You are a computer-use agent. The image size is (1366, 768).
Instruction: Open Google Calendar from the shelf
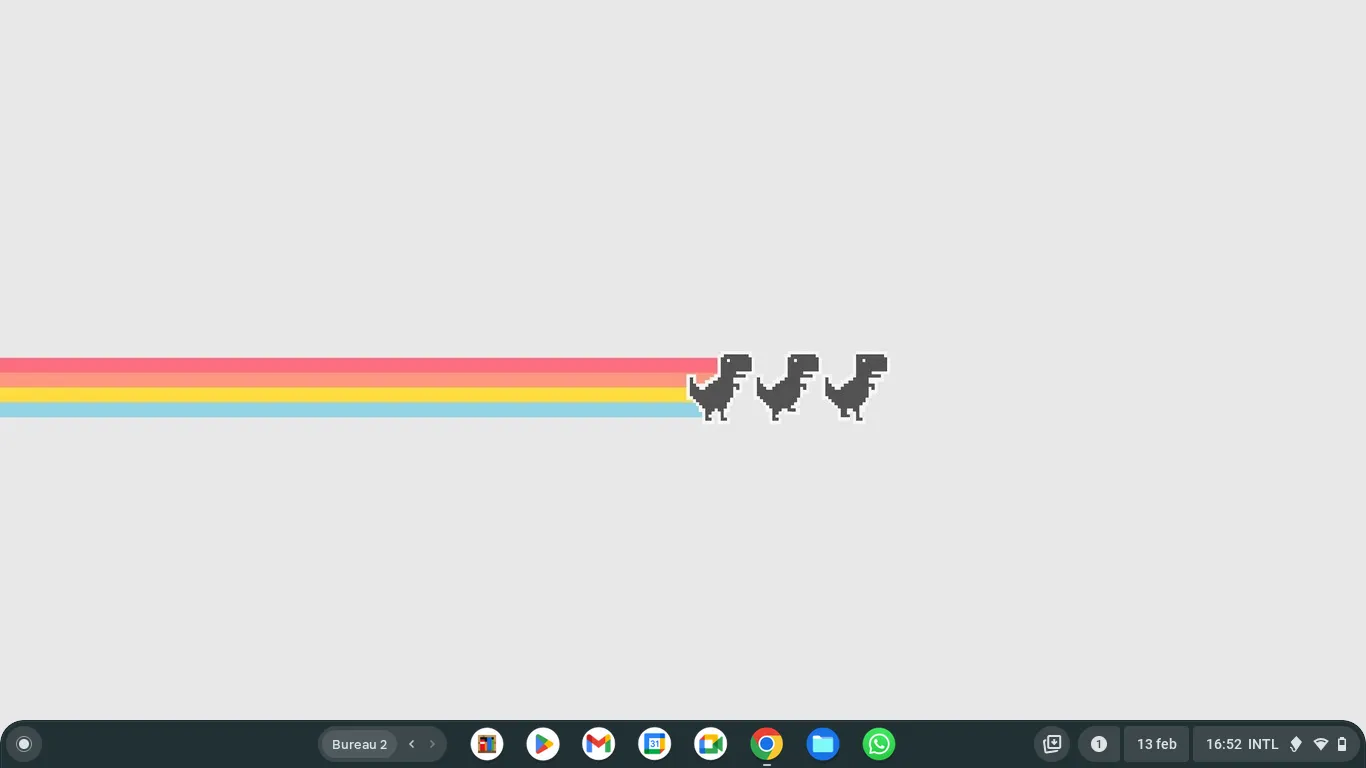click(x=655, y=744)
